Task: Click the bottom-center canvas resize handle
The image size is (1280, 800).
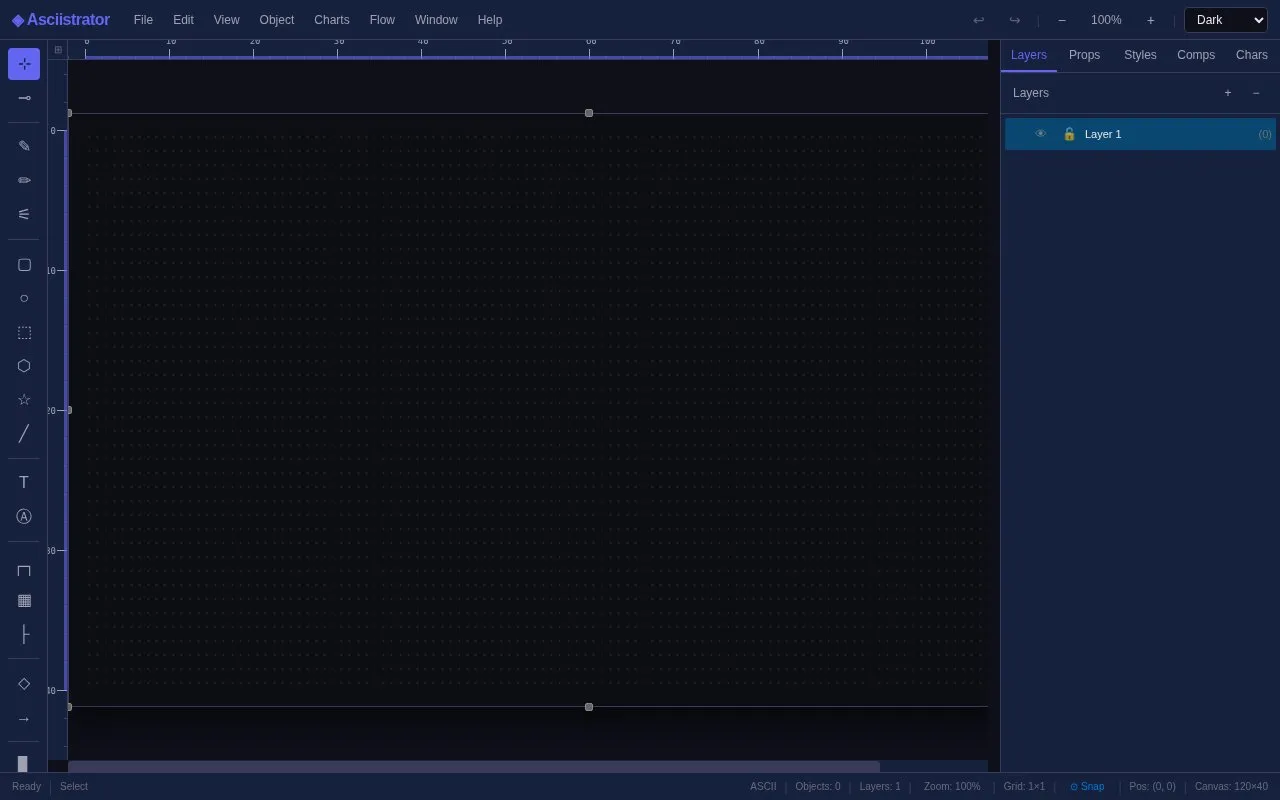Action: click(x=589, y=707)
